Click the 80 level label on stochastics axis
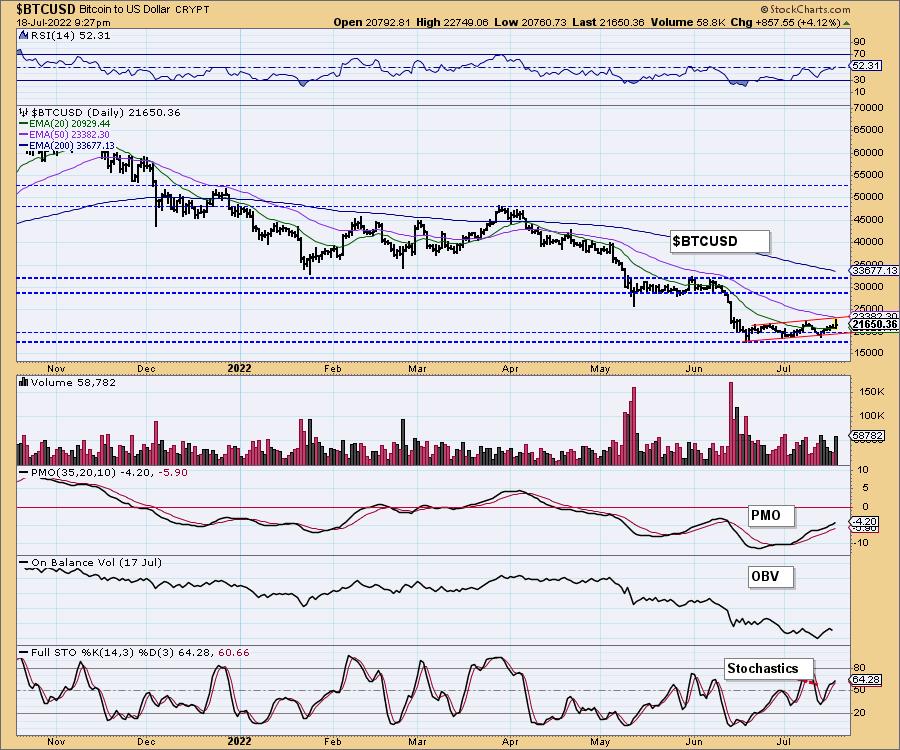This screenshot has width=900, height=750. (859, 668)
